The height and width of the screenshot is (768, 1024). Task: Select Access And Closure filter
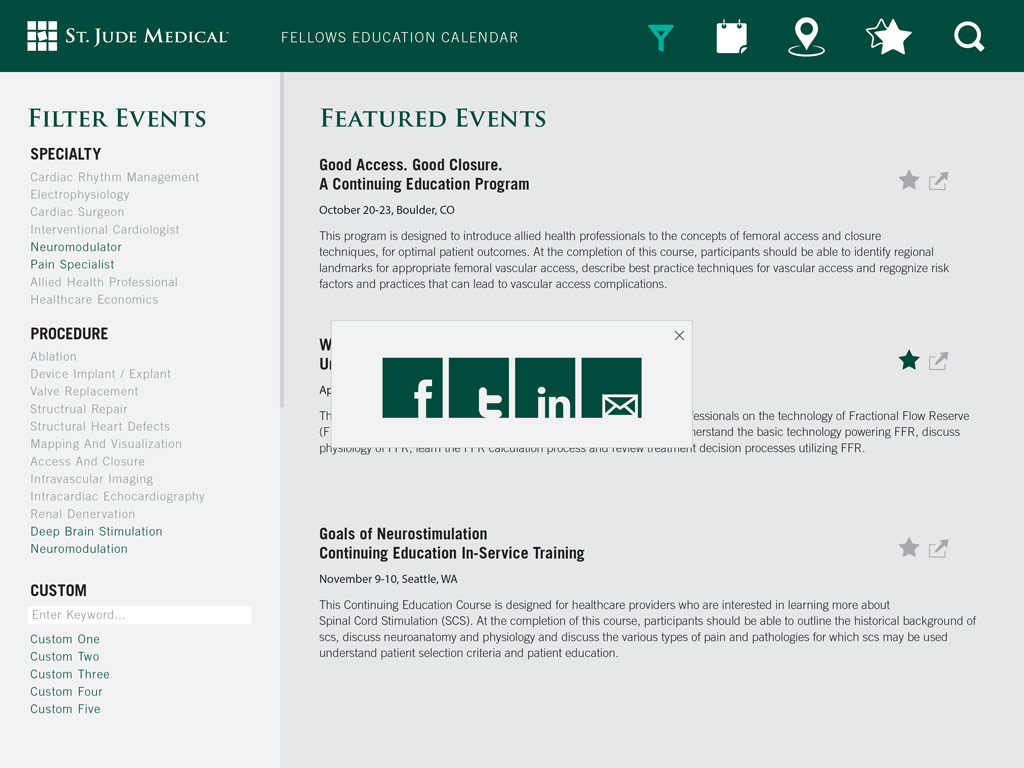coord(88,462)
